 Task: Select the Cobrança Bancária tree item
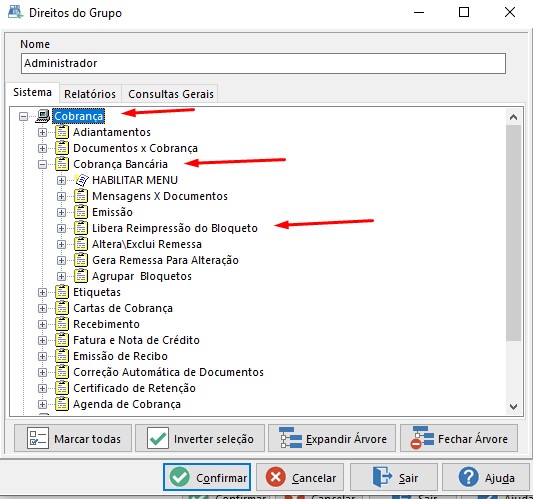(x=120, y=164)
